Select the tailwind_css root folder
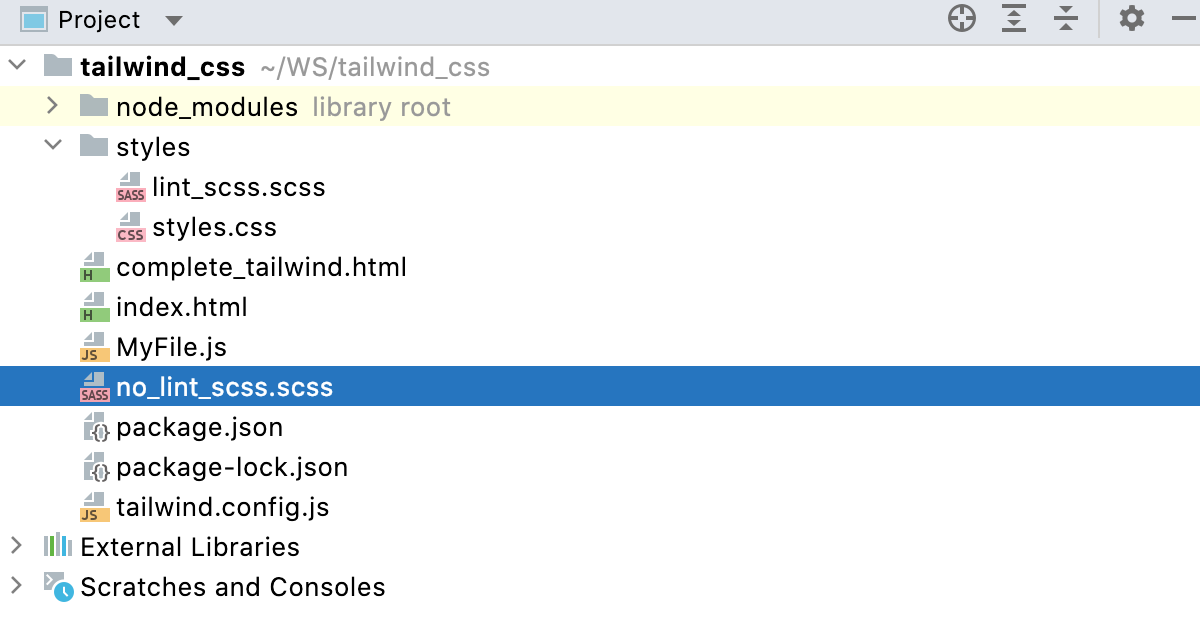The width and height of the screenshot is (1200, 632). (163, 66)
